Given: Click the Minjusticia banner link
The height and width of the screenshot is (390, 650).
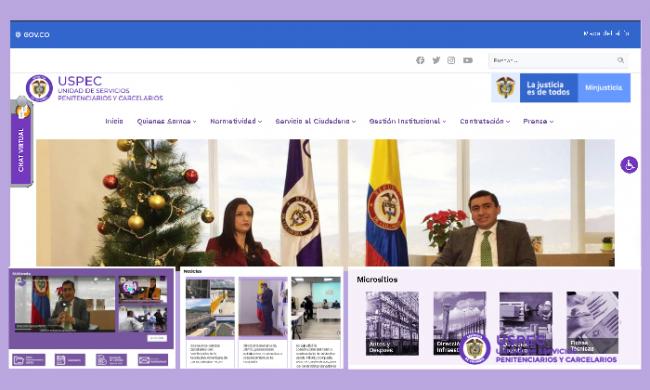Looking at the screenshot, I should click(x=604, y=88).
